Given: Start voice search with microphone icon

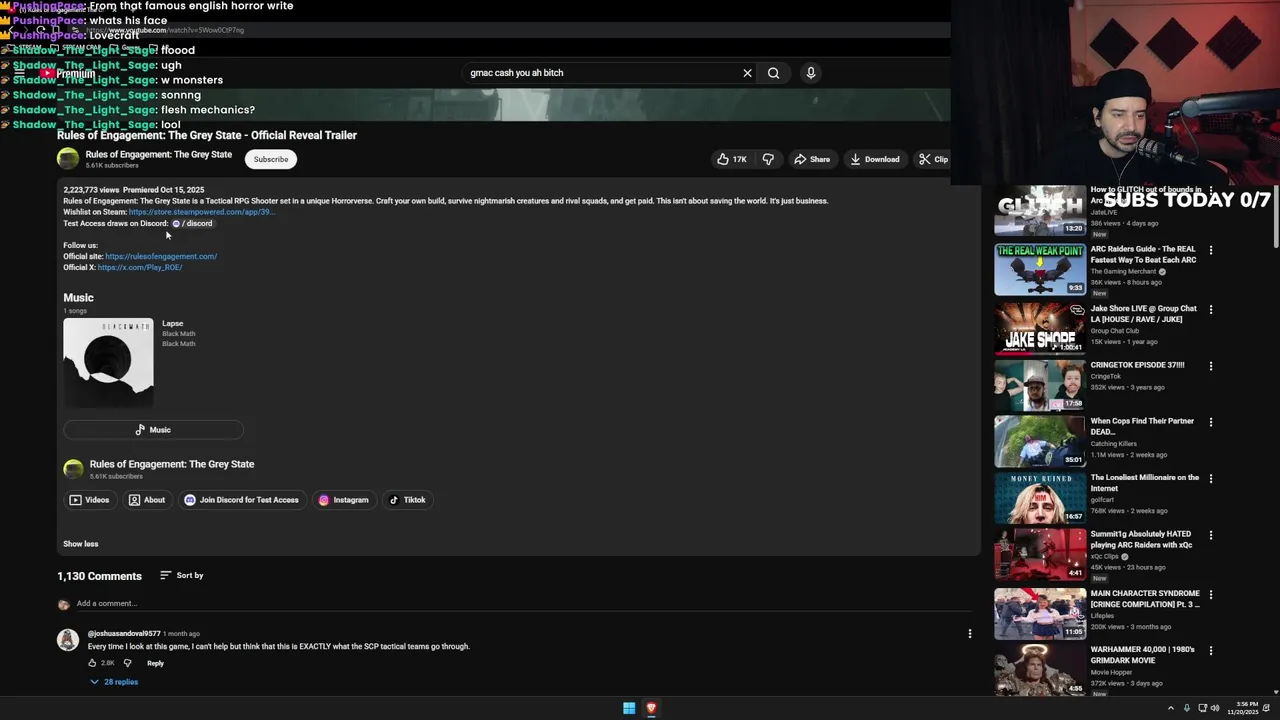Looking at the screenshot, I should coord(811,73).
